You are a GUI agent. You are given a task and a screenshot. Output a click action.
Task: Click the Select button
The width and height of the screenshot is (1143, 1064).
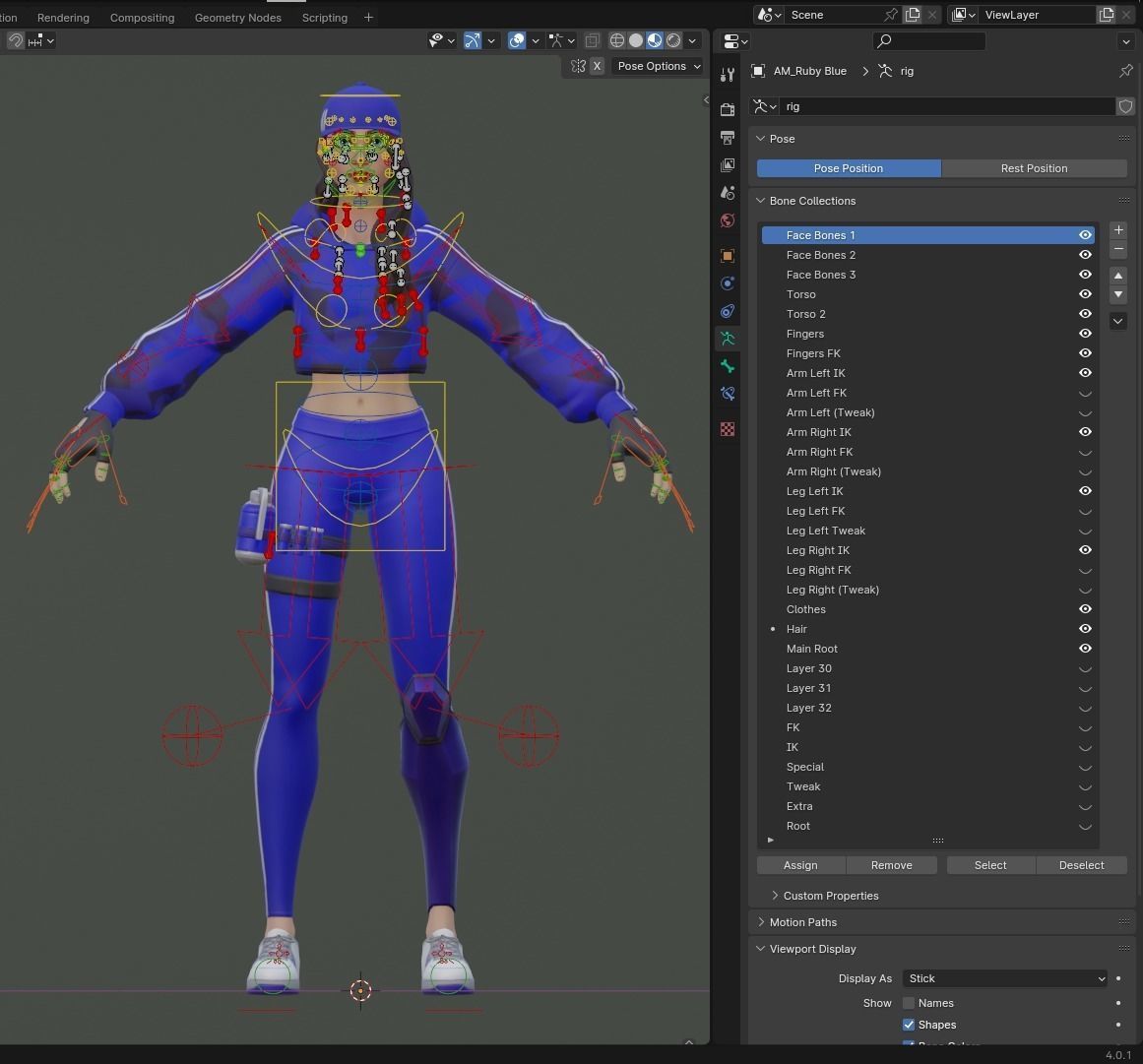[990, 865]
